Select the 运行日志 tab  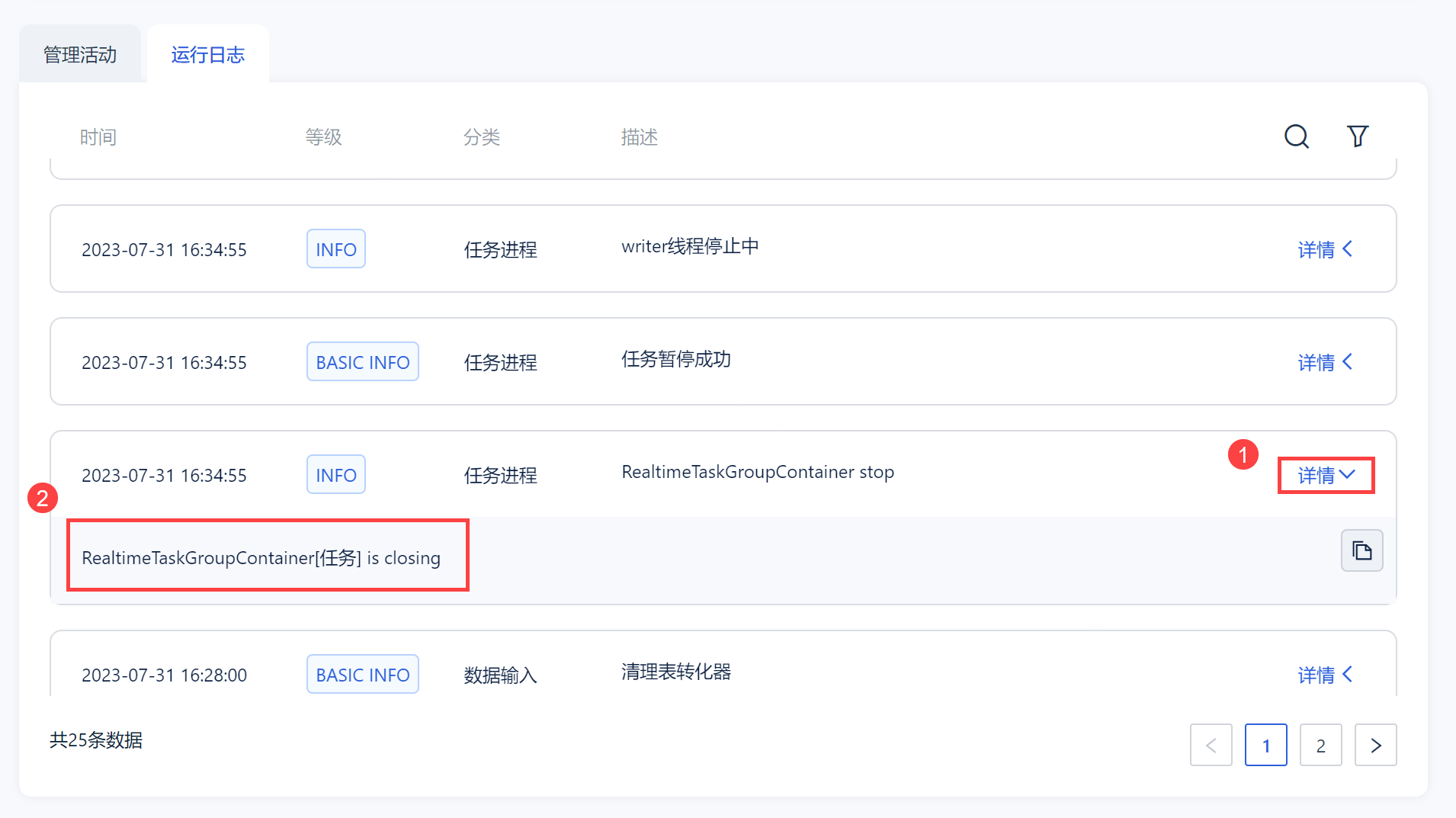click(x=207, y=55)
